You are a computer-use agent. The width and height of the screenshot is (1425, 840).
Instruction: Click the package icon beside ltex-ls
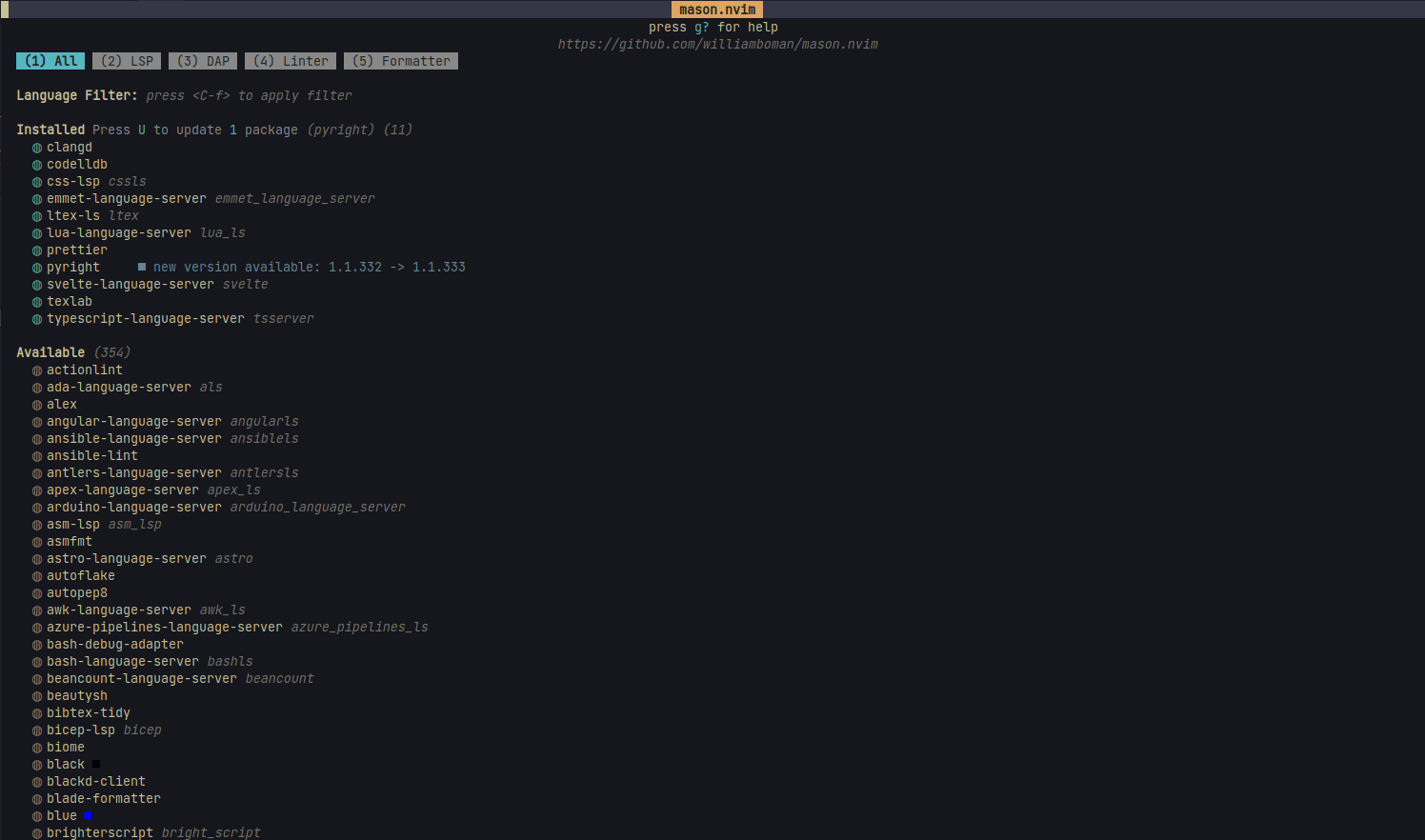point(37,216)
